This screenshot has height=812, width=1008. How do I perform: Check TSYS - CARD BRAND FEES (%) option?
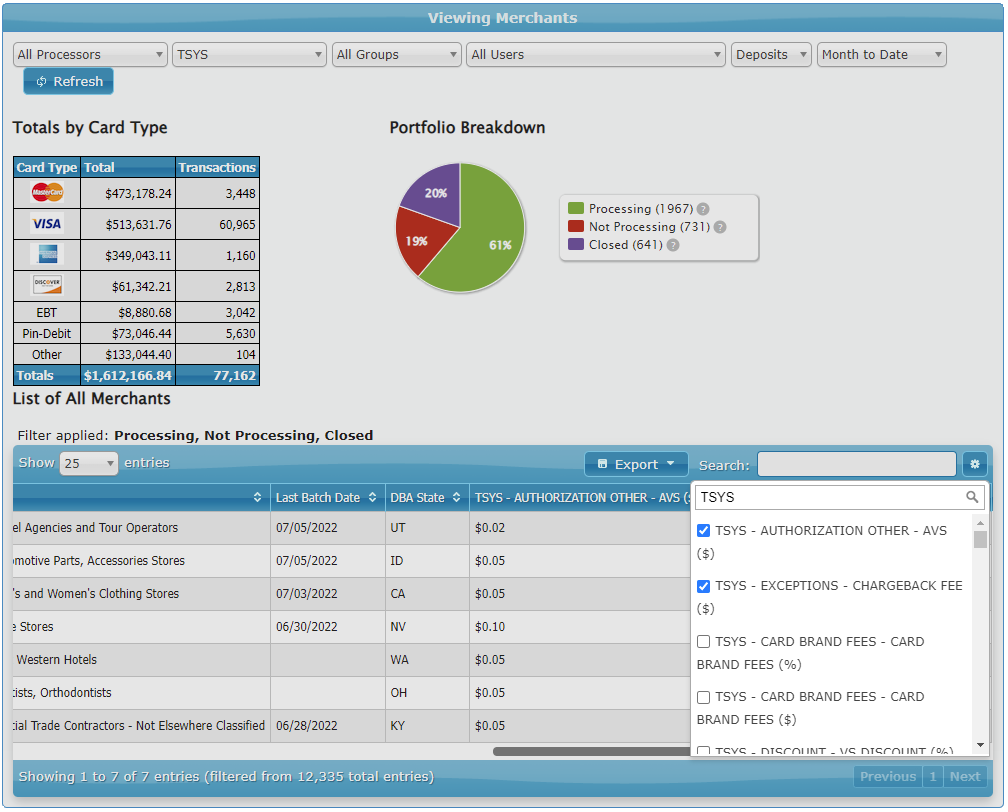[x=703, y=642]
